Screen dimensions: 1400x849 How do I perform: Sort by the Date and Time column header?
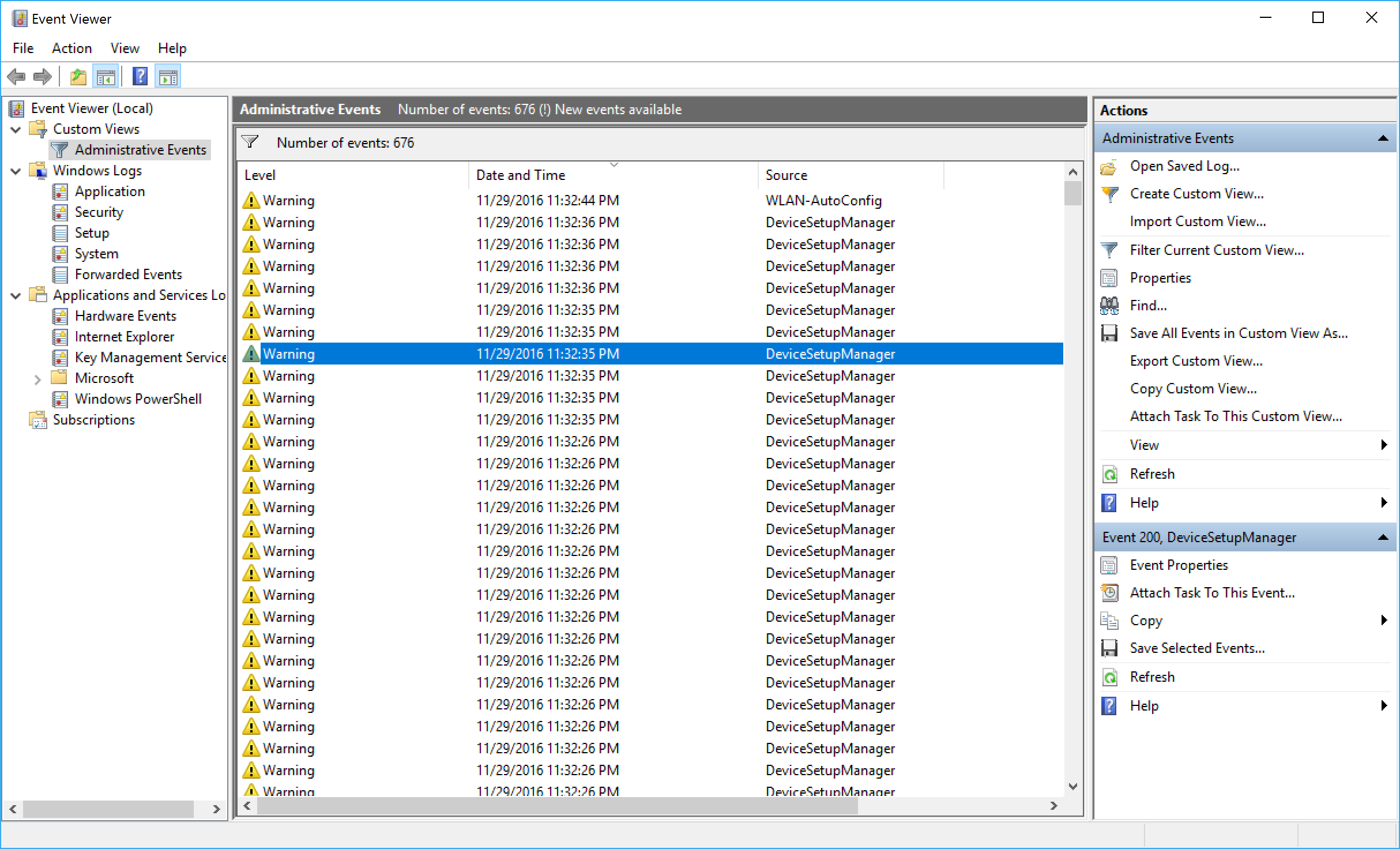tap(521, 175)
